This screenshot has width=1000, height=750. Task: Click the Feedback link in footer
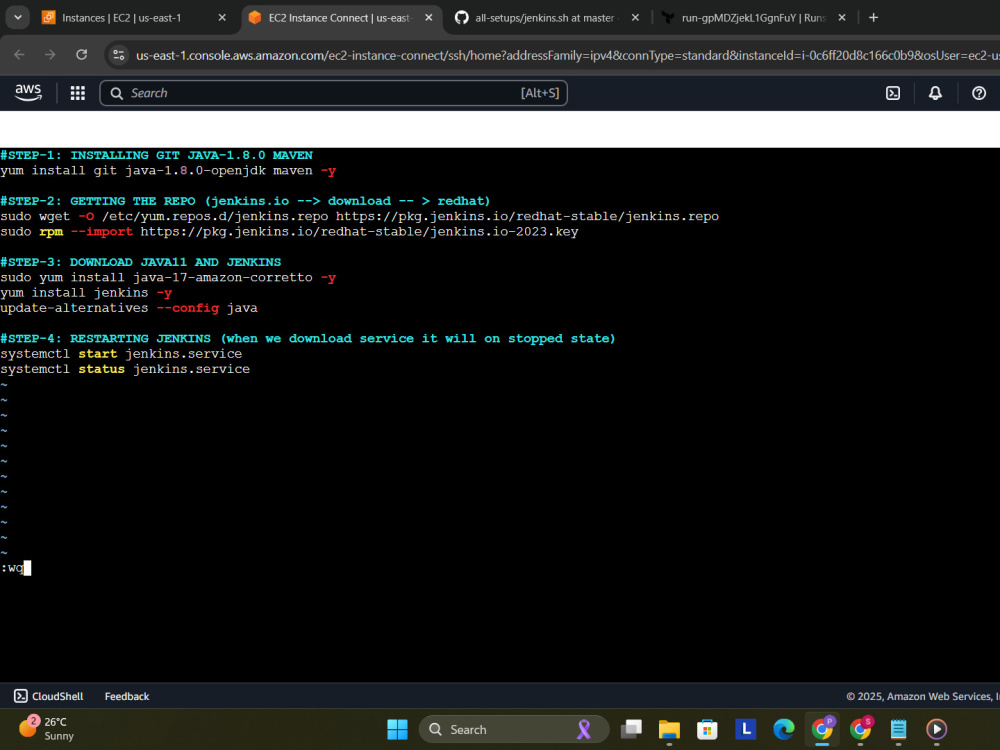point(127,696)
